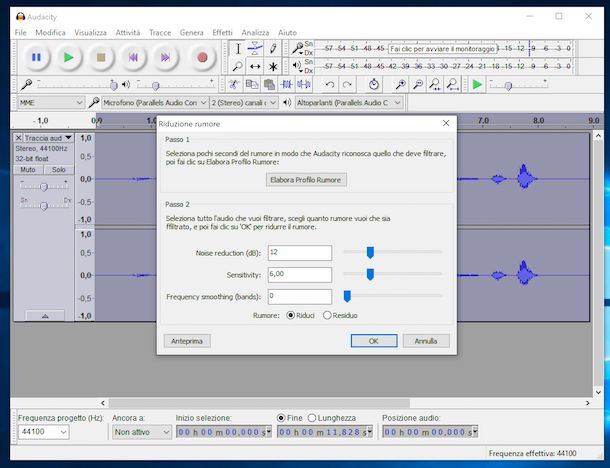Skip to end of project
The image size is (610, 468).
165,57
